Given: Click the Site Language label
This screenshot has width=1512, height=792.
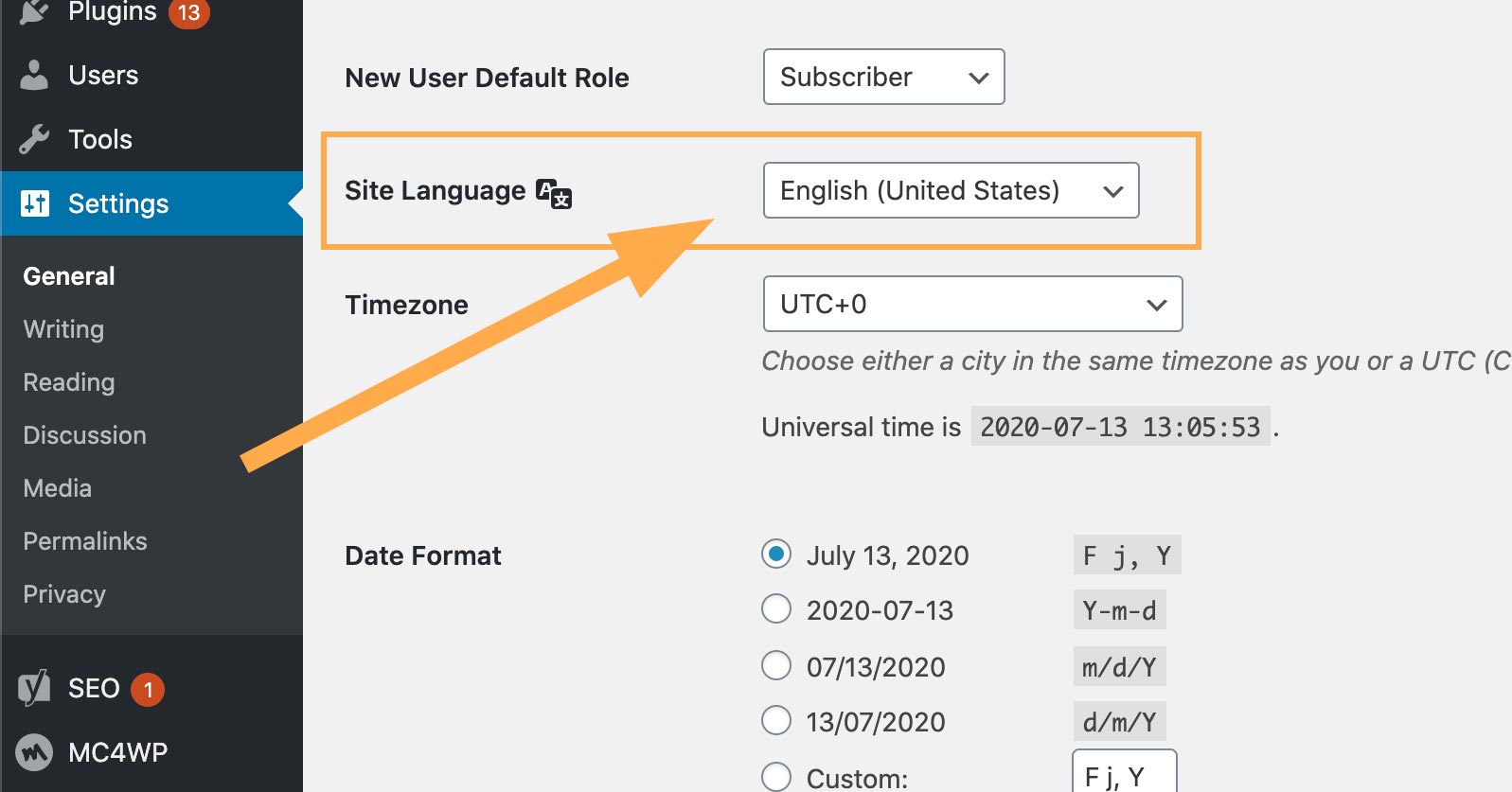Looking at the screenshot, I should click(435, 191).
